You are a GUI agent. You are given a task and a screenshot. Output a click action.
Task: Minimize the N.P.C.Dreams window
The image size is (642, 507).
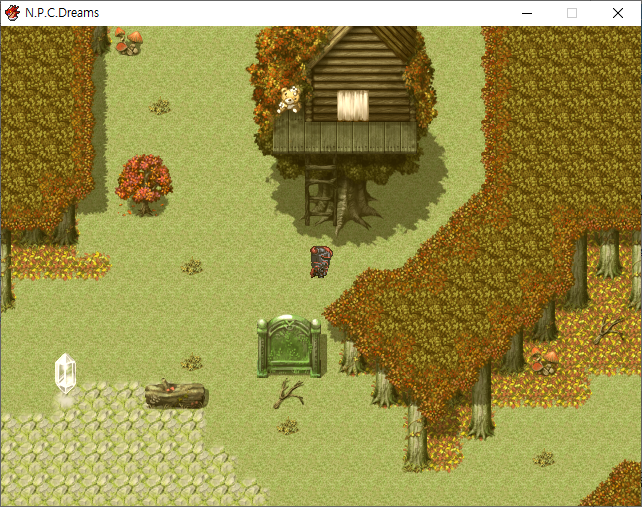click(527, 13)
